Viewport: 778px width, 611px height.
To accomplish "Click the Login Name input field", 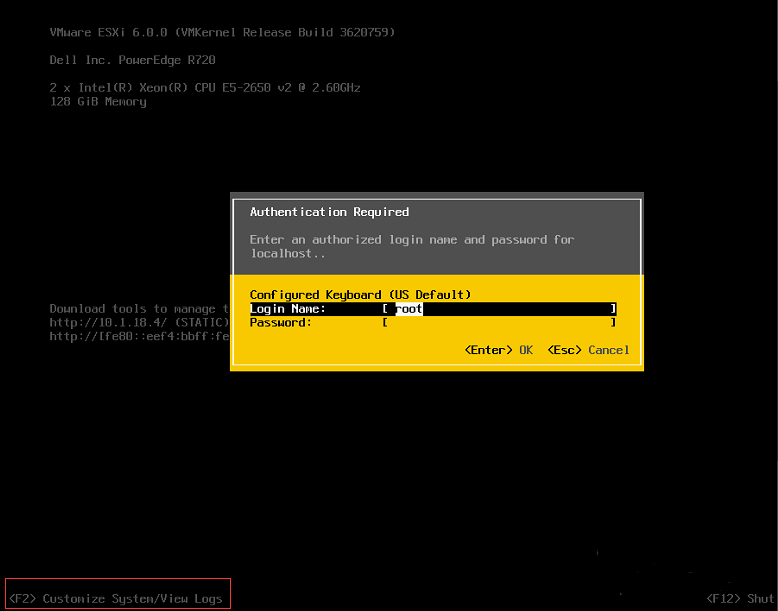I will point(499,309).
